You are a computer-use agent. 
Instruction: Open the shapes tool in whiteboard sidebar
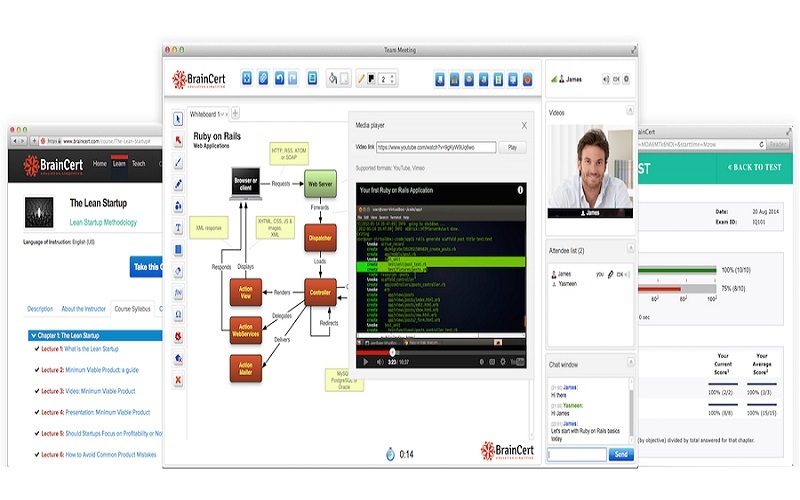point(178,206)
